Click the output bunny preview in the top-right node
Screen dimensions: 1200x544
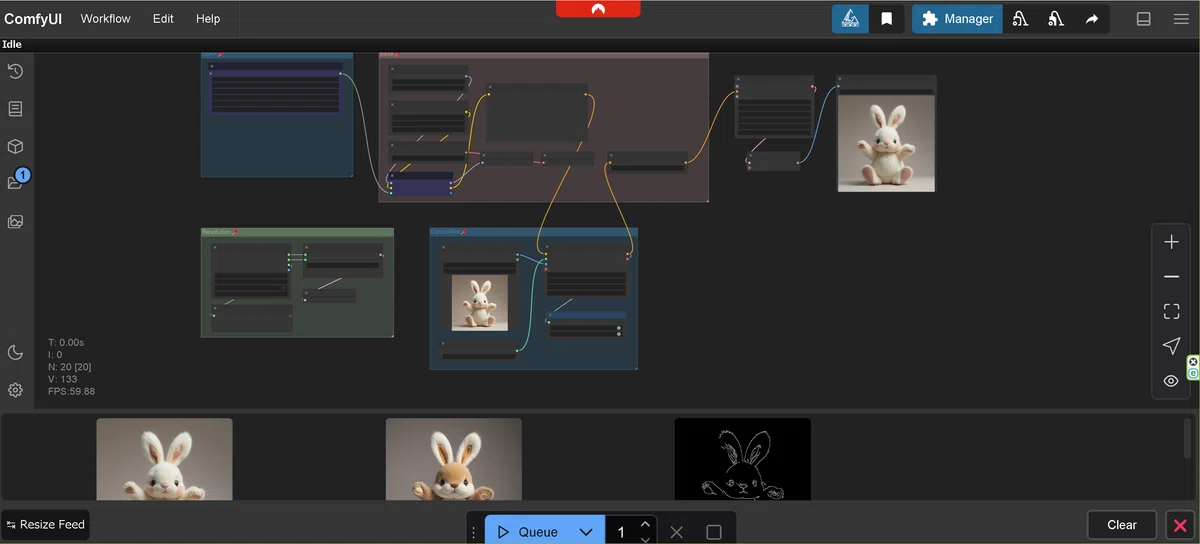click(886, 143)
